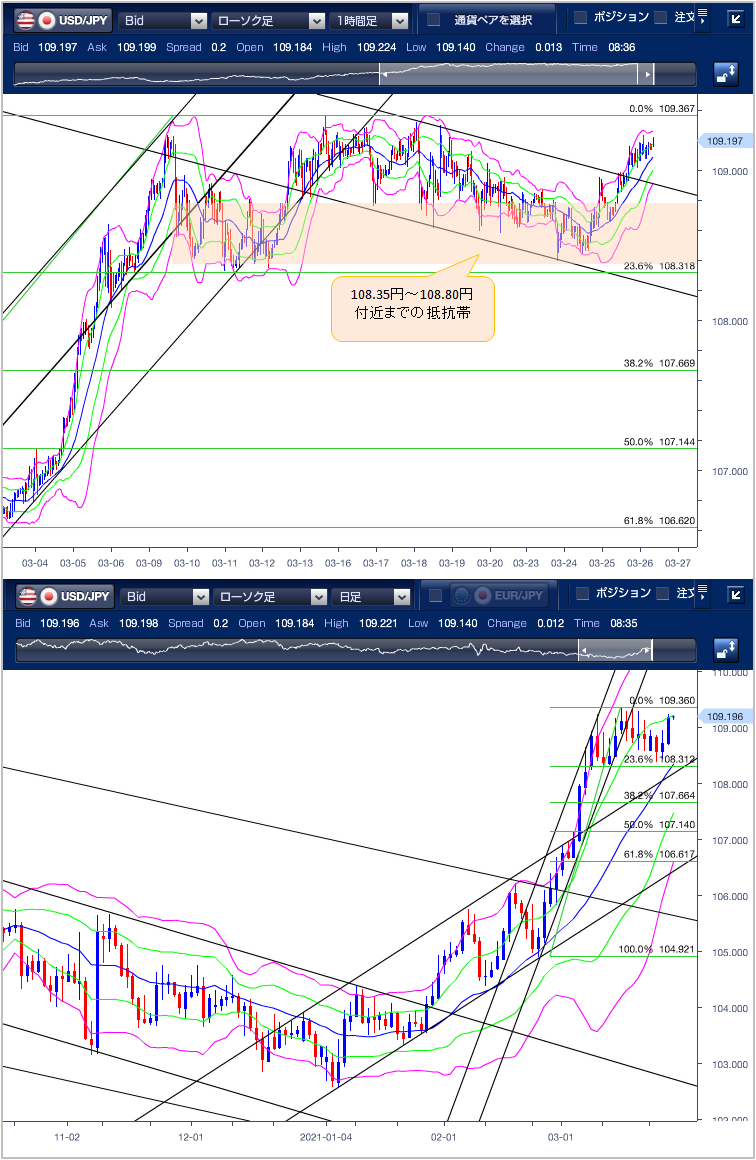756x1160 pixels.
Task: Toggle the ポジション checkbox on the bottom chart
Action: pos(582,594)
